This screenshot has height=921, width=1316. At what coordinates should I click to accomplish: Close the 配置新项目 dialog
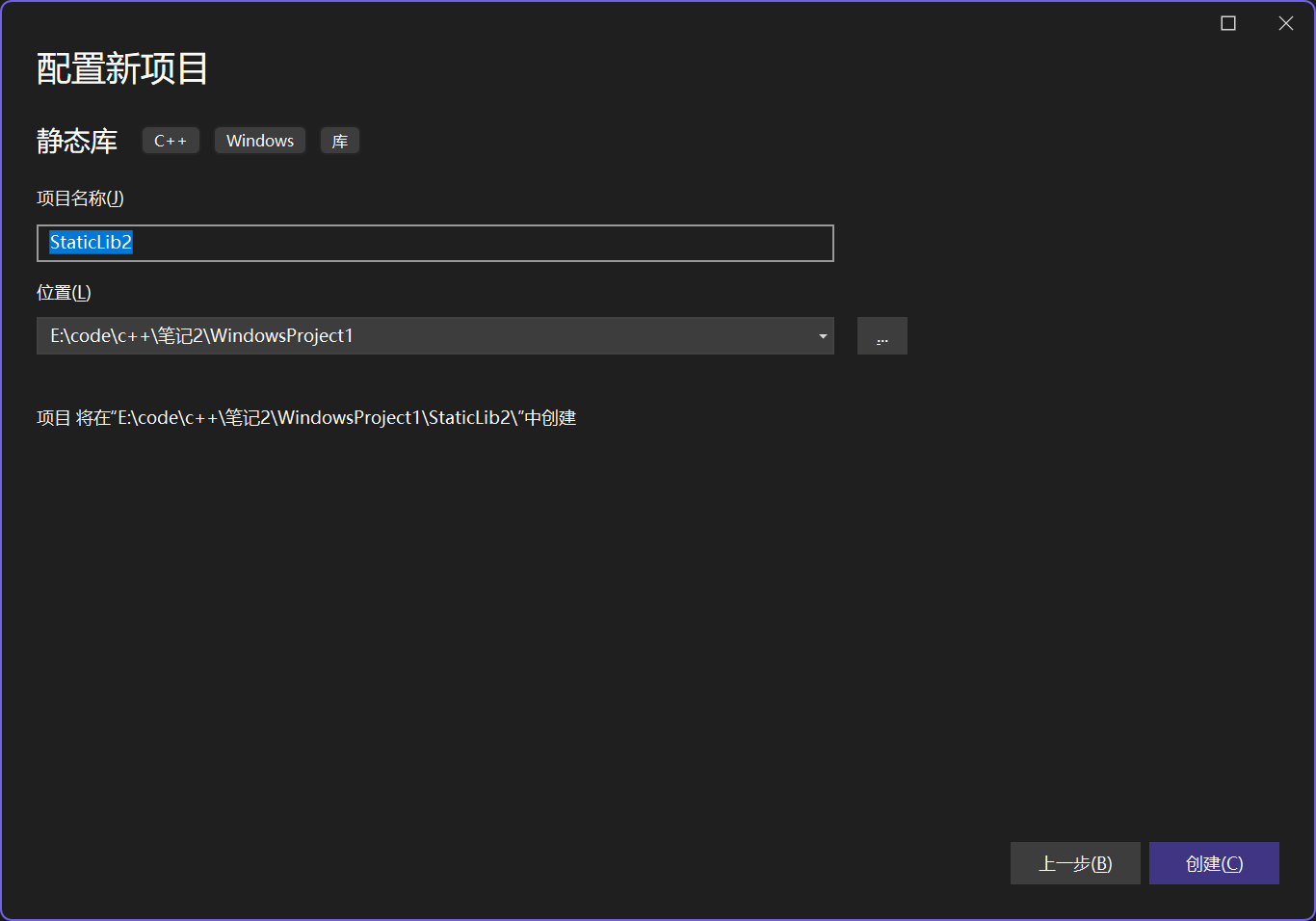[1285, 23]
